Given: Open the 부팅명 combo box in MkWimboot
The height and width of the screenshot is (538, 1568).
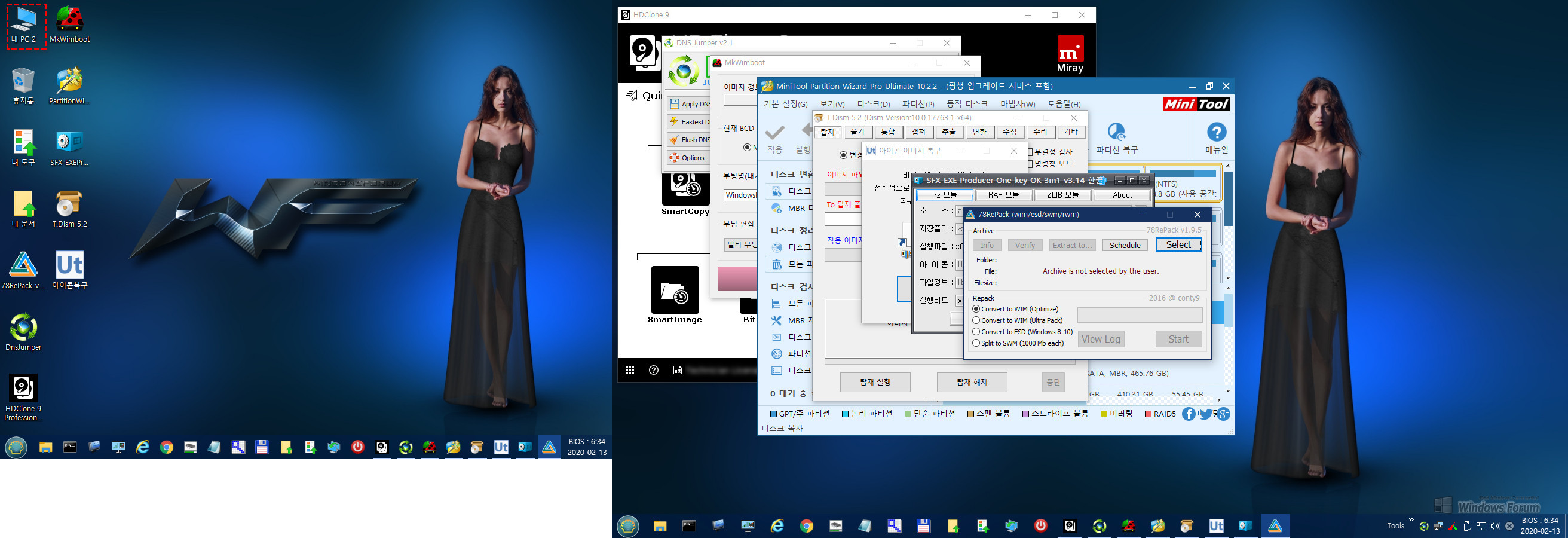Looking at the screenshot, I should [741, 195].
